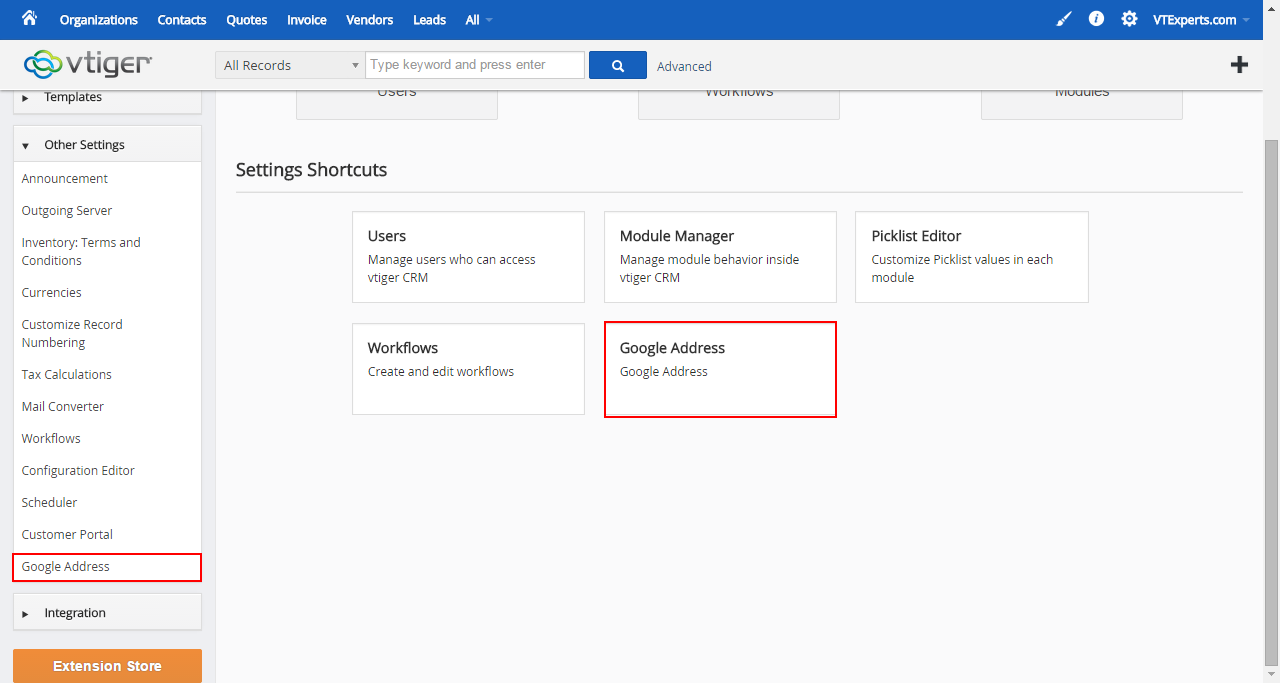Viewport: 1280px width, 683px height.
Task: Click the info circle icon
Action: (x=1096, y=19)
